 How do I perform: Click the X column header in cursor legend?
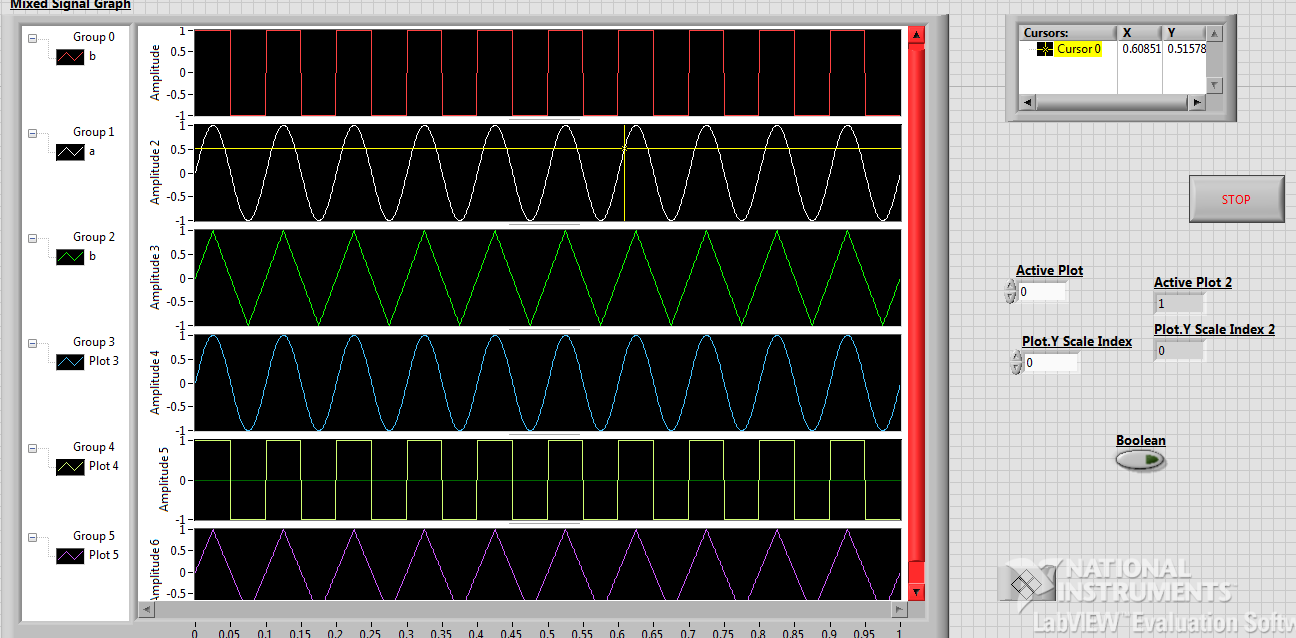[x=1140, y=33]
